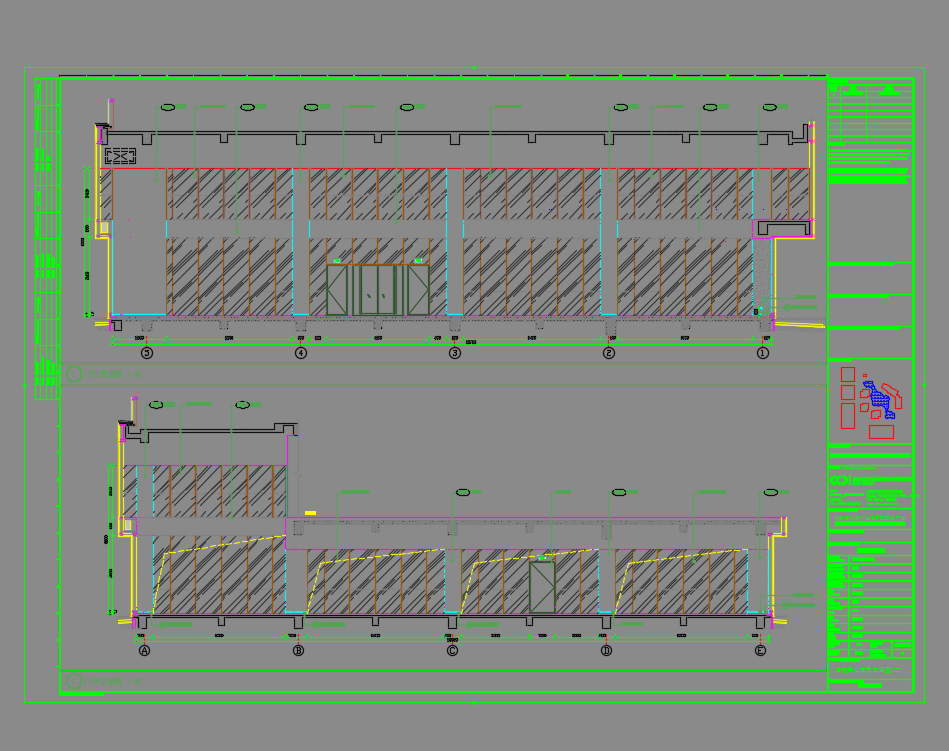
Task: Click the magenta canopy section detail at upper right
Action: pyautogui.click(x=783, y=229)
